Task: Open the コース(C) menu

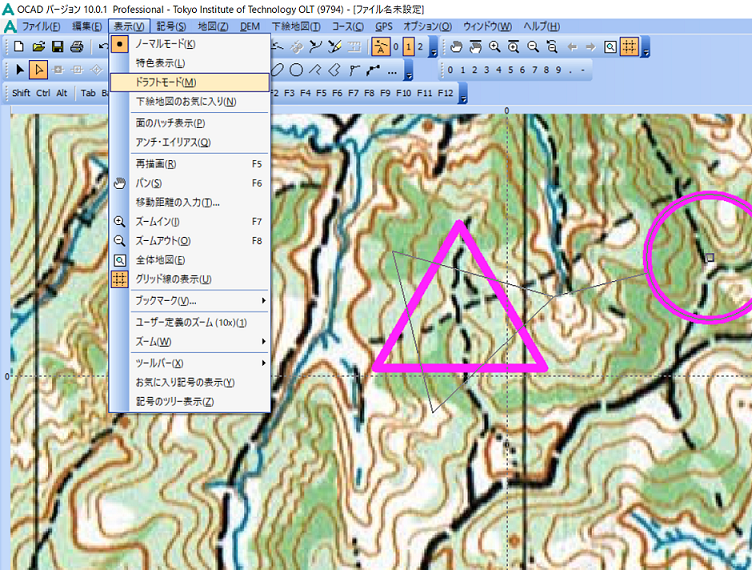Action: click(x=348, y=26)
